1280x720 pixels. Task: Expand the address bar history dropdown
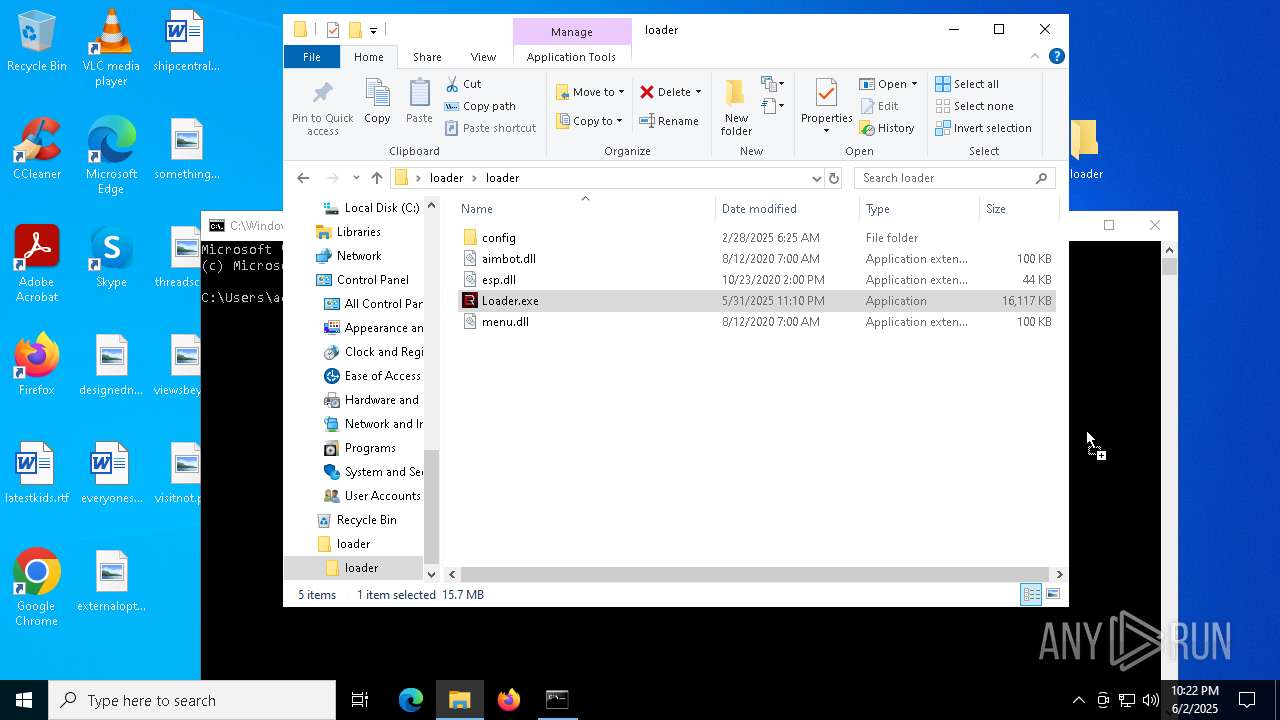click(816, 178)
